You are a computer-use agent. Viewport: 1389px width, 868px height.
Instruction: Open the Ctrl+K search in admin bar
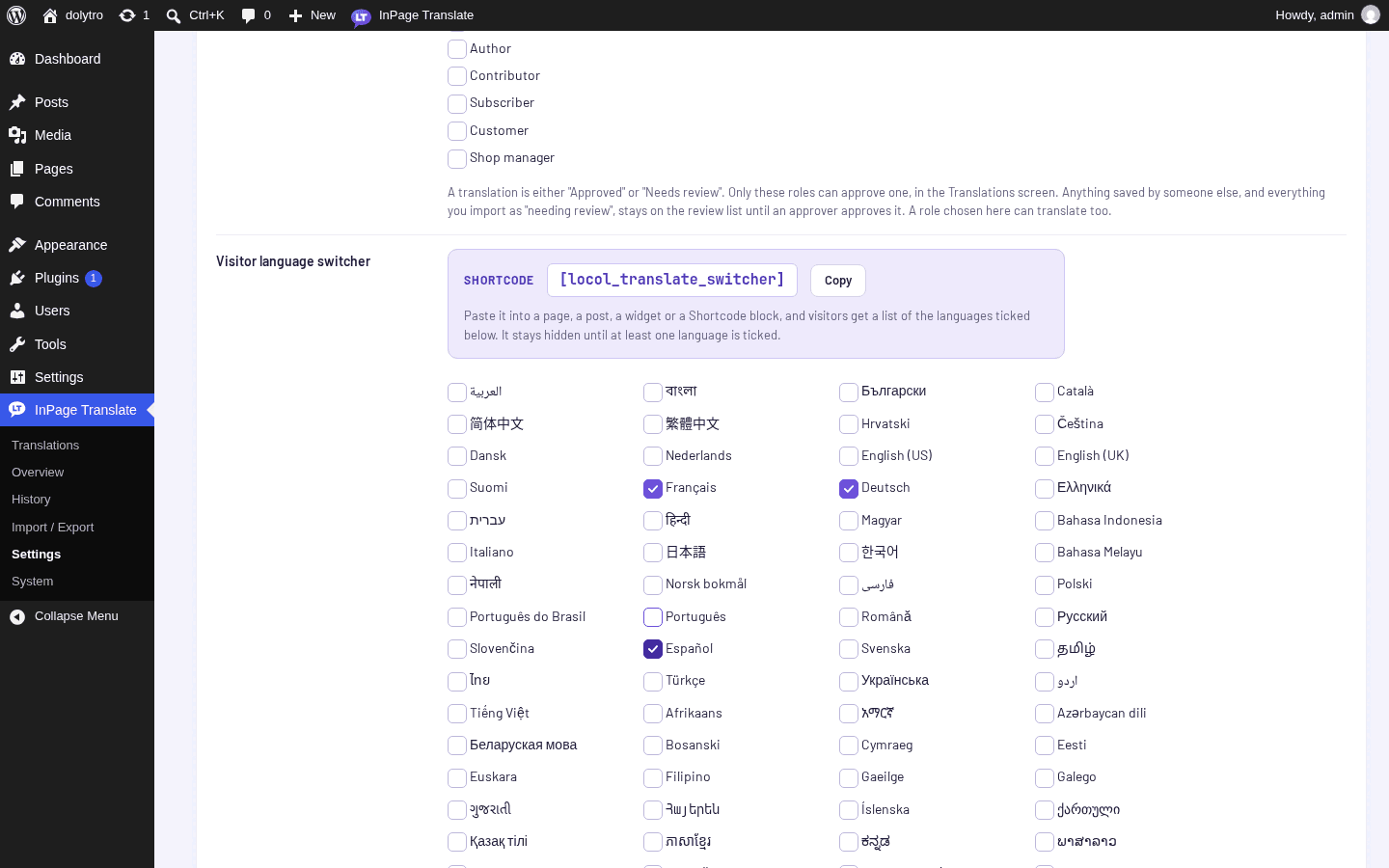pyautogui.click(x=195, y=15)
